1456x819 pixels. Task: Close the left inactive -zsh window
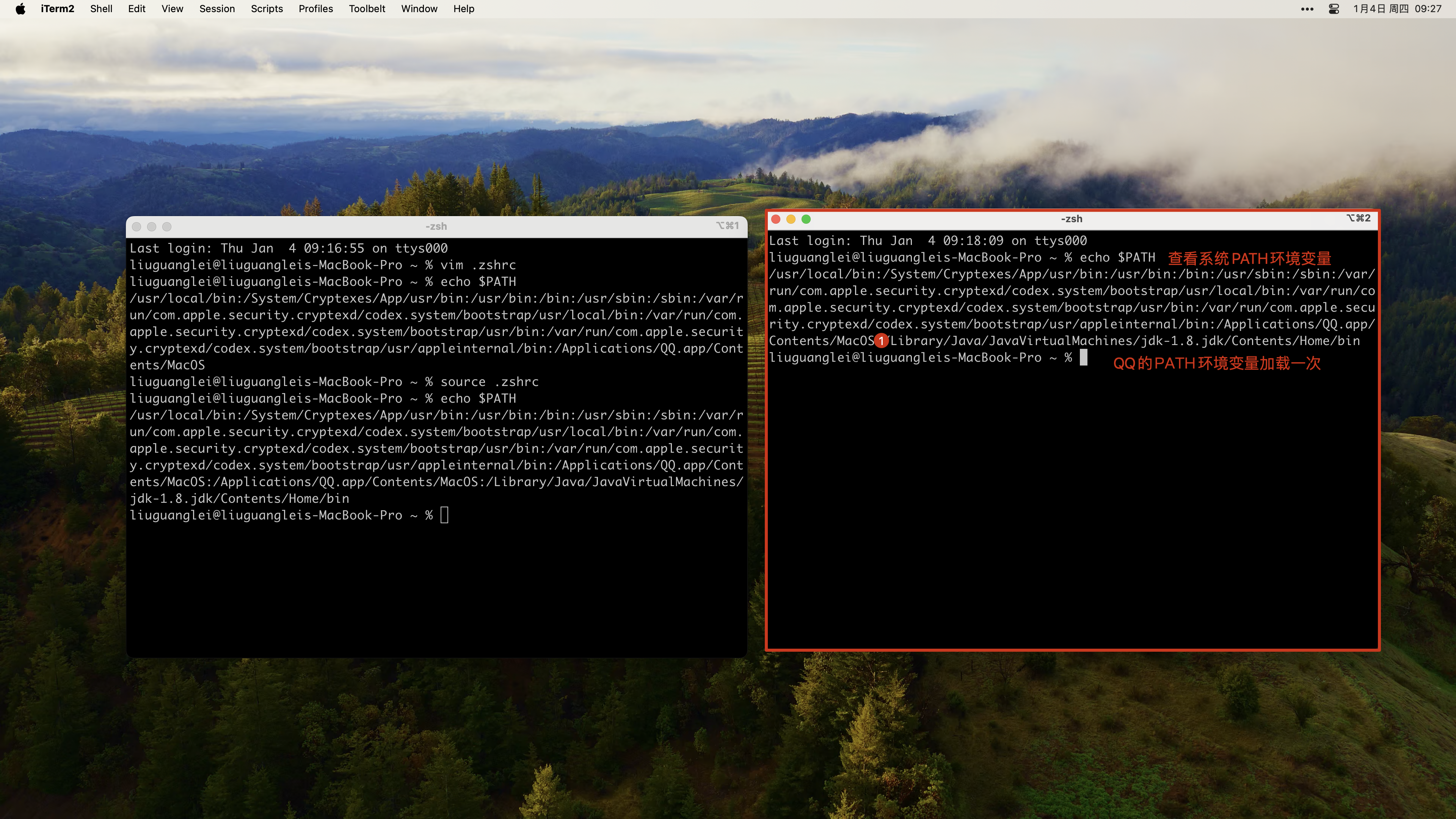(x=136, y=227)
